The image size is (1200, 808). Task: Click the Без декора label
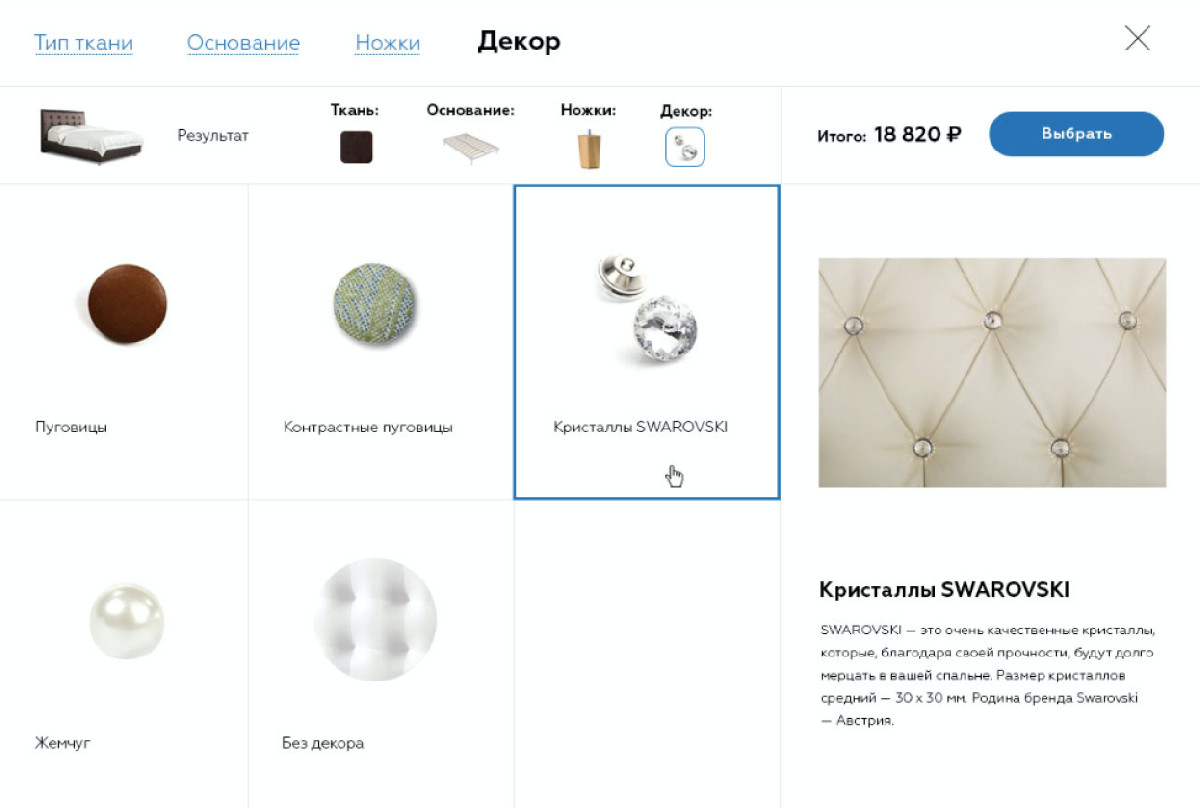[323, 743]
